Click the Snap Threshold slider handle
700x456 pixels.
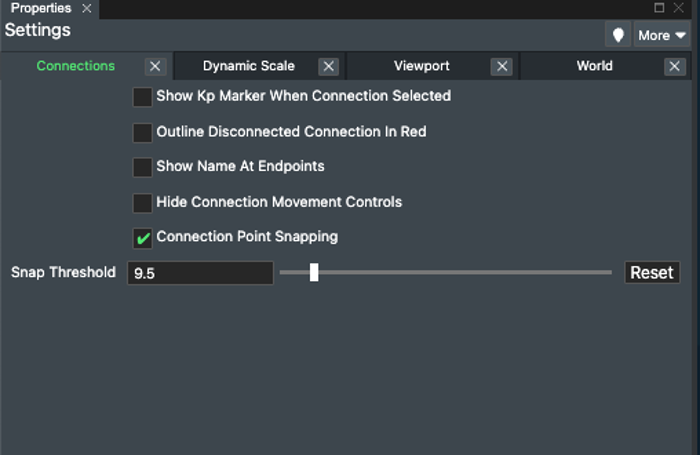click(x=314, y=272)
